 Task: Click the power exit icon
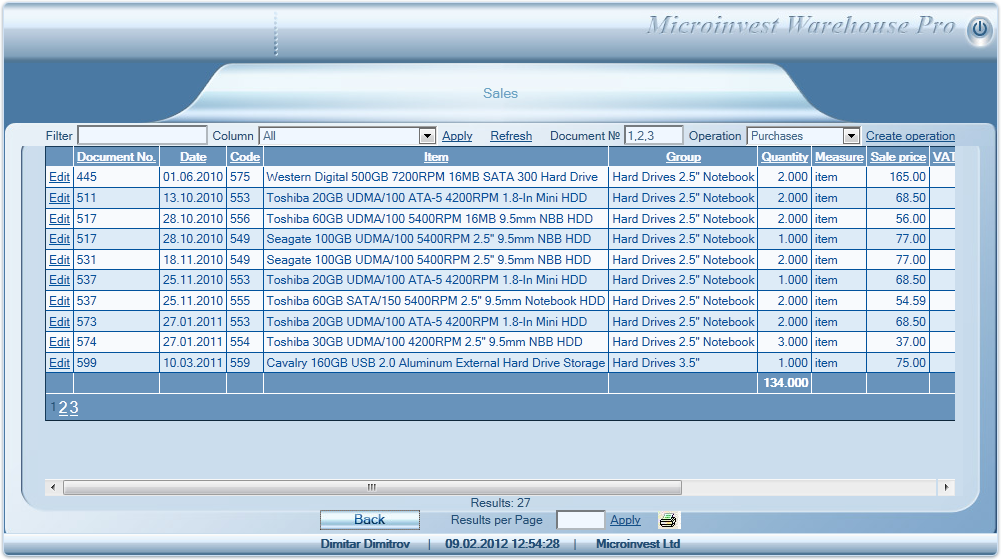(979, 29)
